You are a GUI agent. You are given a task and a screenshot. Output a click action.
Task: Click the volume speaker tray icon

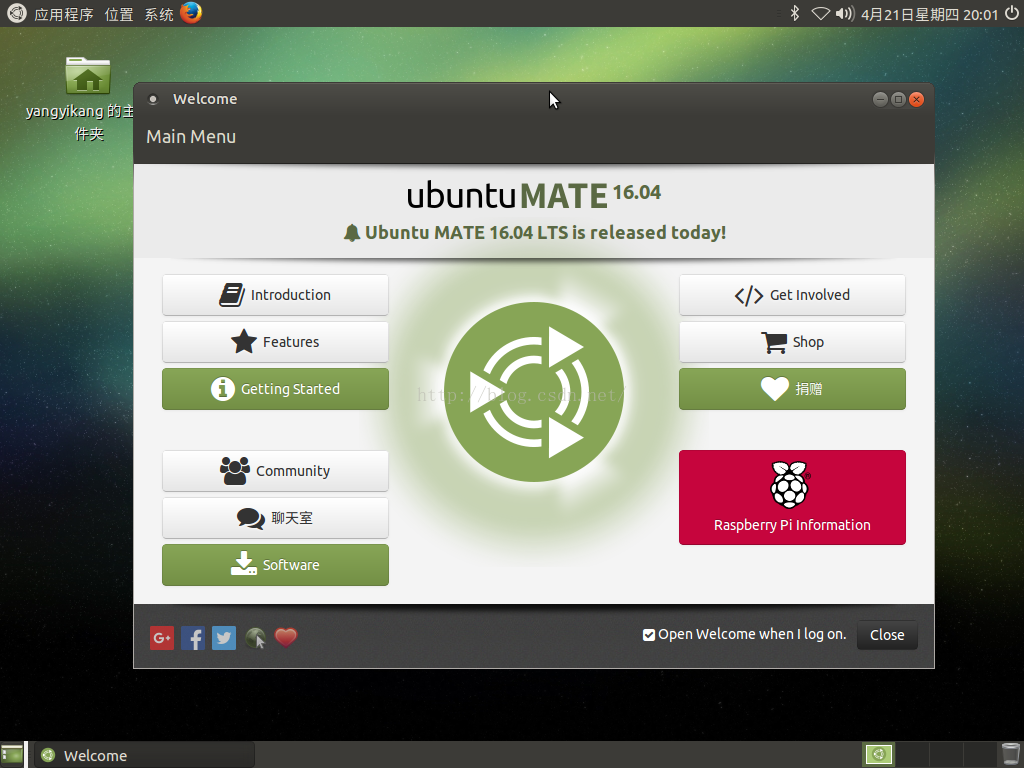pyautogui.click(x=845, y=13)
